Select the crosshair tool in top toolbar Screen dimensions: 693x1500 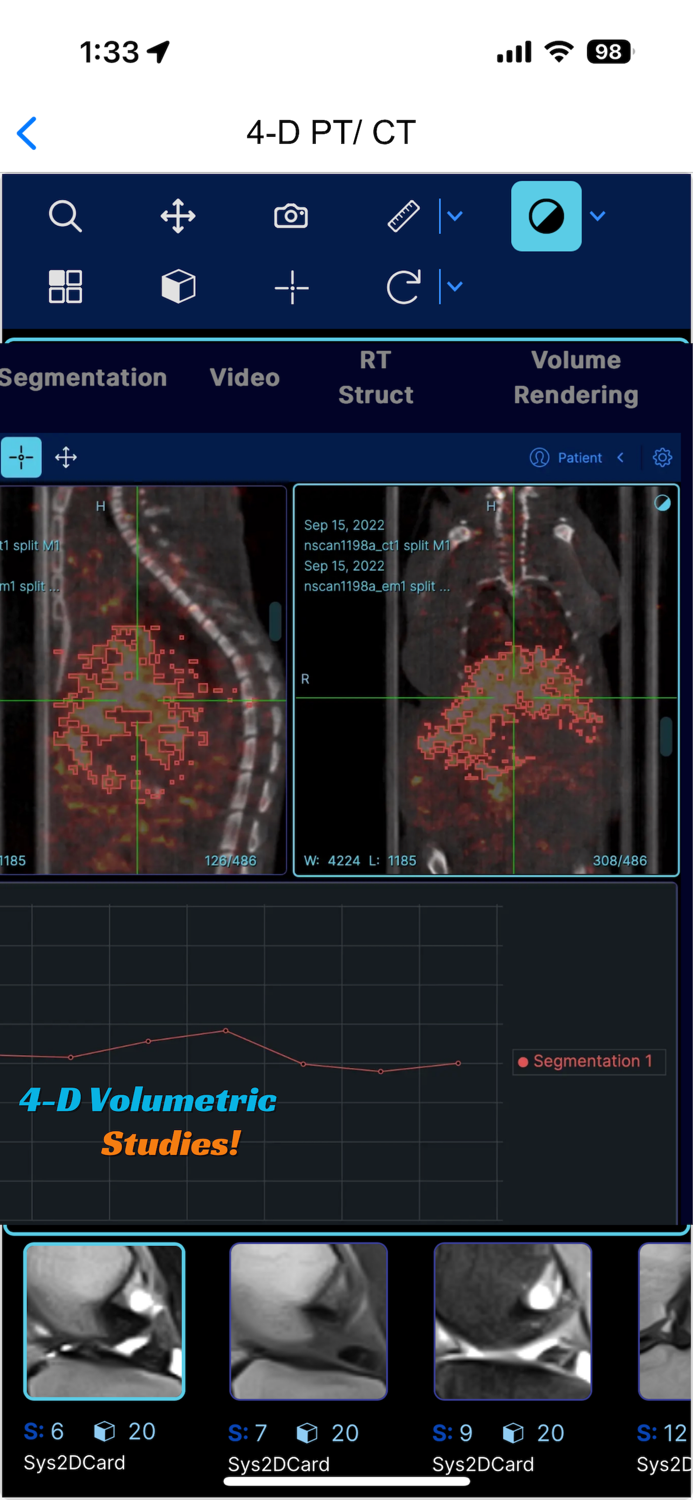pos(291,287)
